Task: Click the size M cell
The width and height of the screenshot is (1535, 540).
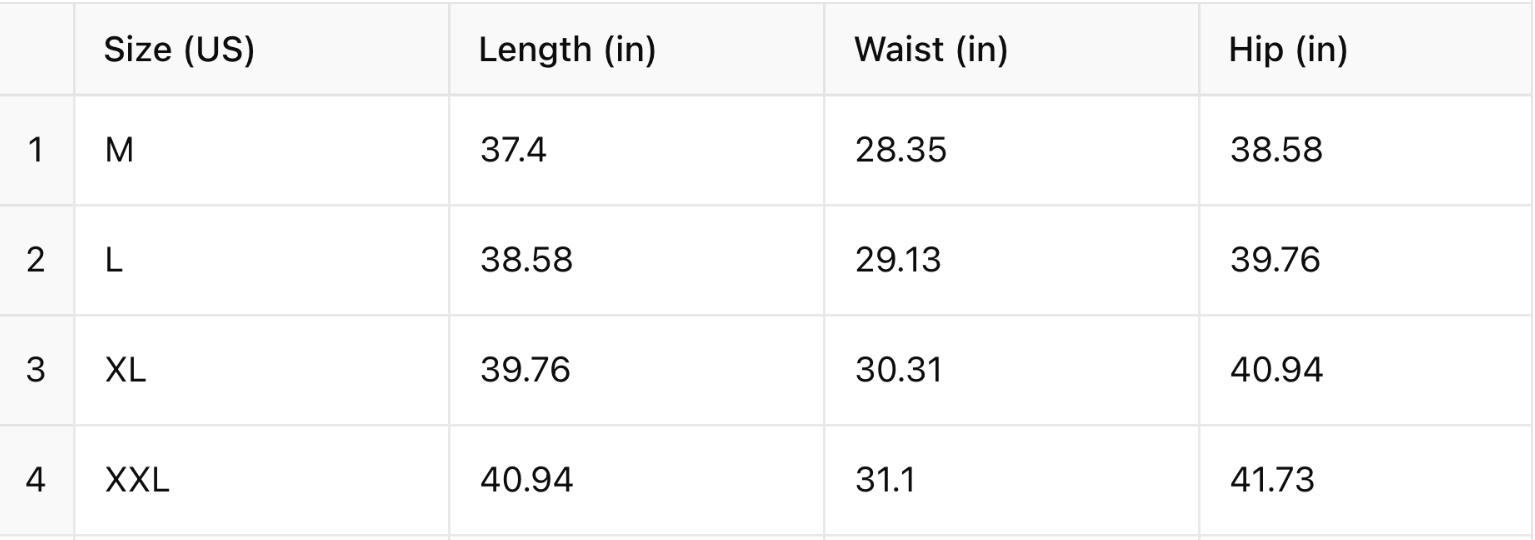Action: [119, 151]
